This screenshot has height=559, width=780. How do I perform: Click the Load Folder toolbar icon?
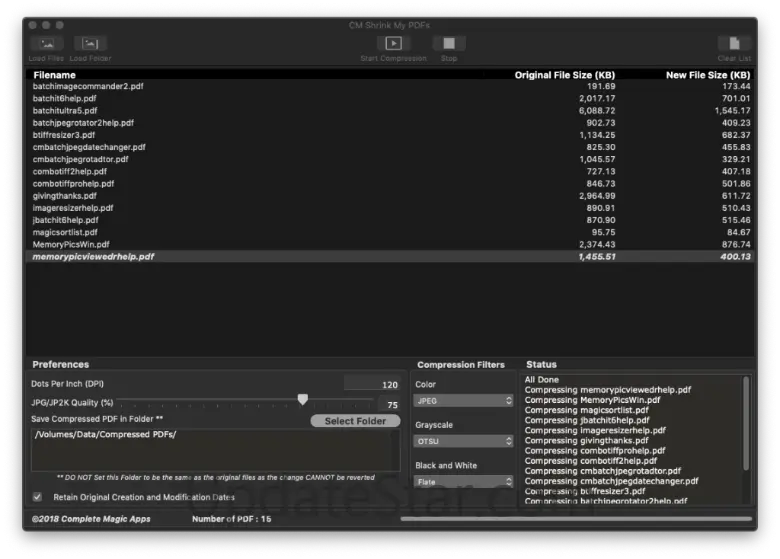click(90, 44)
